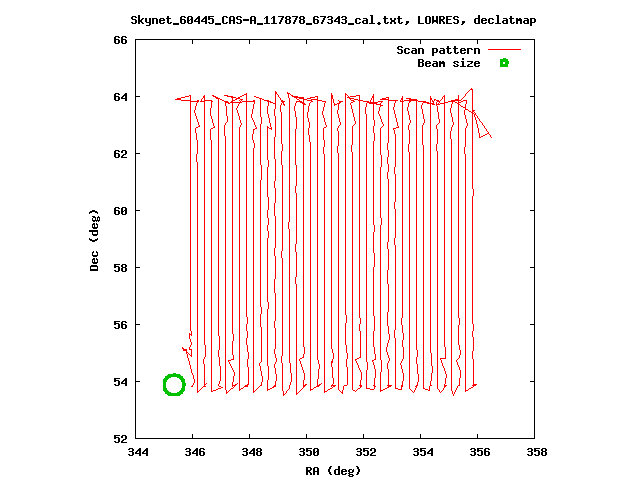Viewport: 640px width, 480px height.
Task: Click the RA axis value 344
Action: [138, 452]
